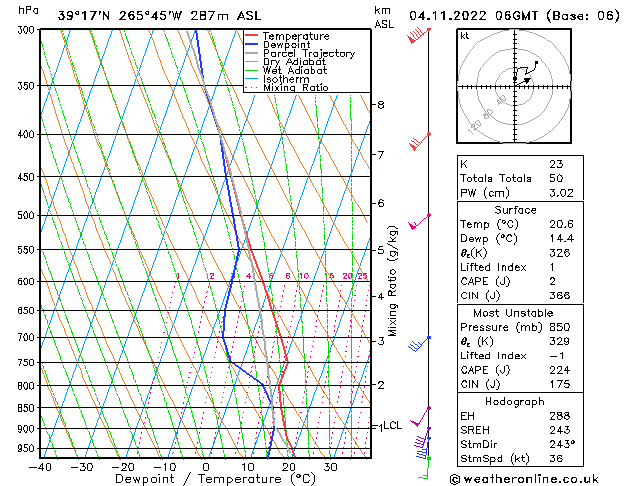Click the station coordinates '39°17'N 265°45'W 287m ASL'
629x486 pixels.
coord(159,16)
